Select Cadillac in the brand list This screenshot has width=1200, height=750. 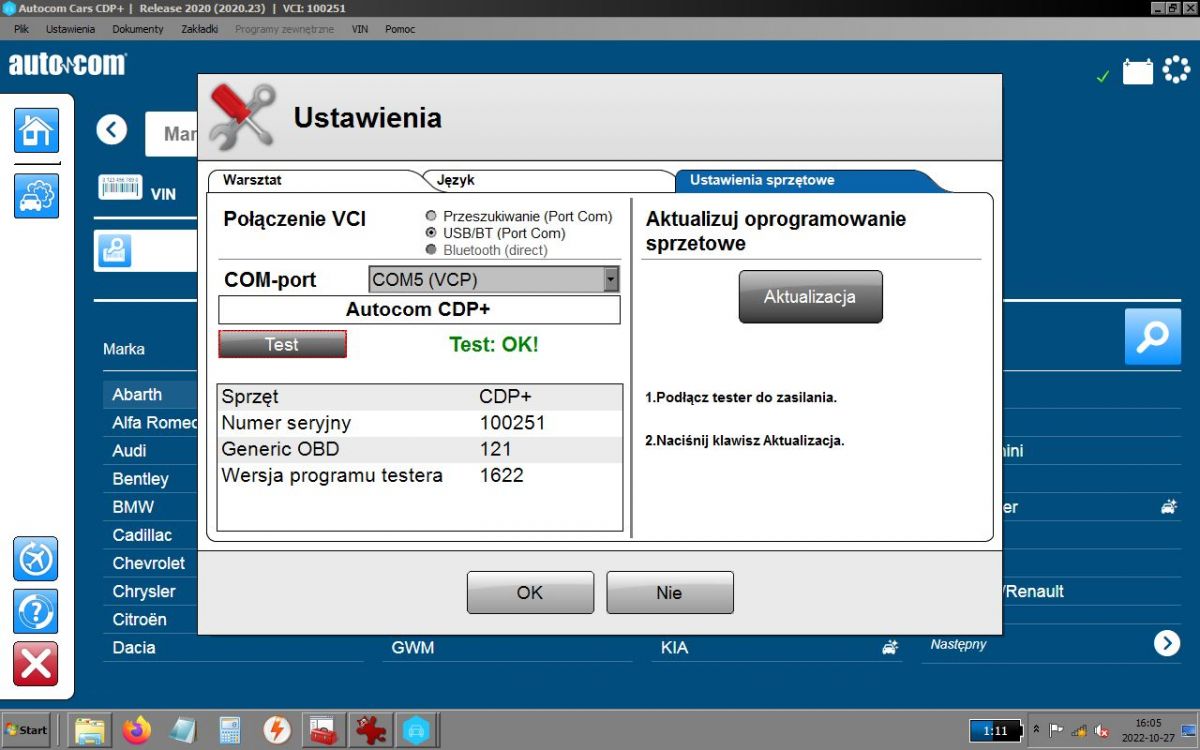click(142, 535)
